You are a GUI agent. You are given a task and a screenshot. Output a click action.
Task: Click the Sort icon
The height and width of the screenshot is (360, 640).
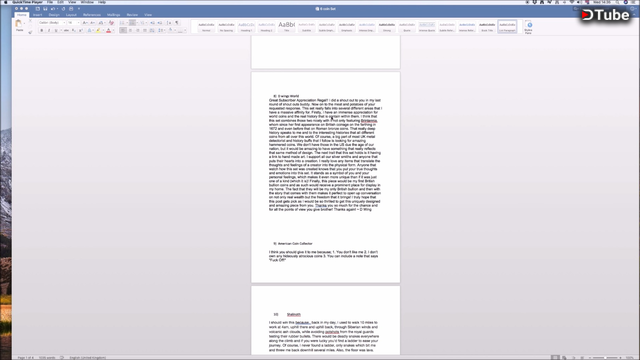click(x=169, y=23)
